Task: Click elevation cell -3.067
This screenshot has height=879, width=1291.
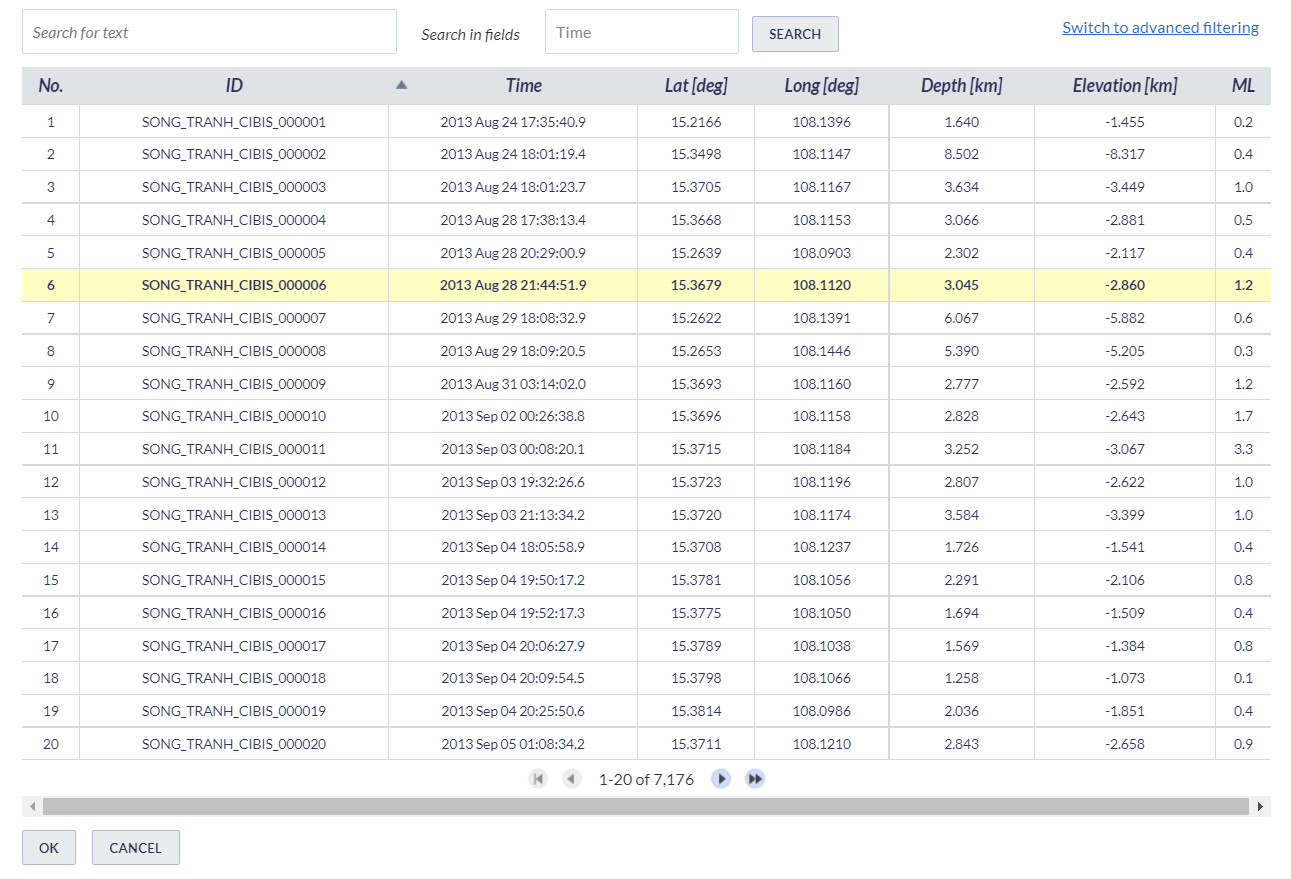Action: (1125, 449)
